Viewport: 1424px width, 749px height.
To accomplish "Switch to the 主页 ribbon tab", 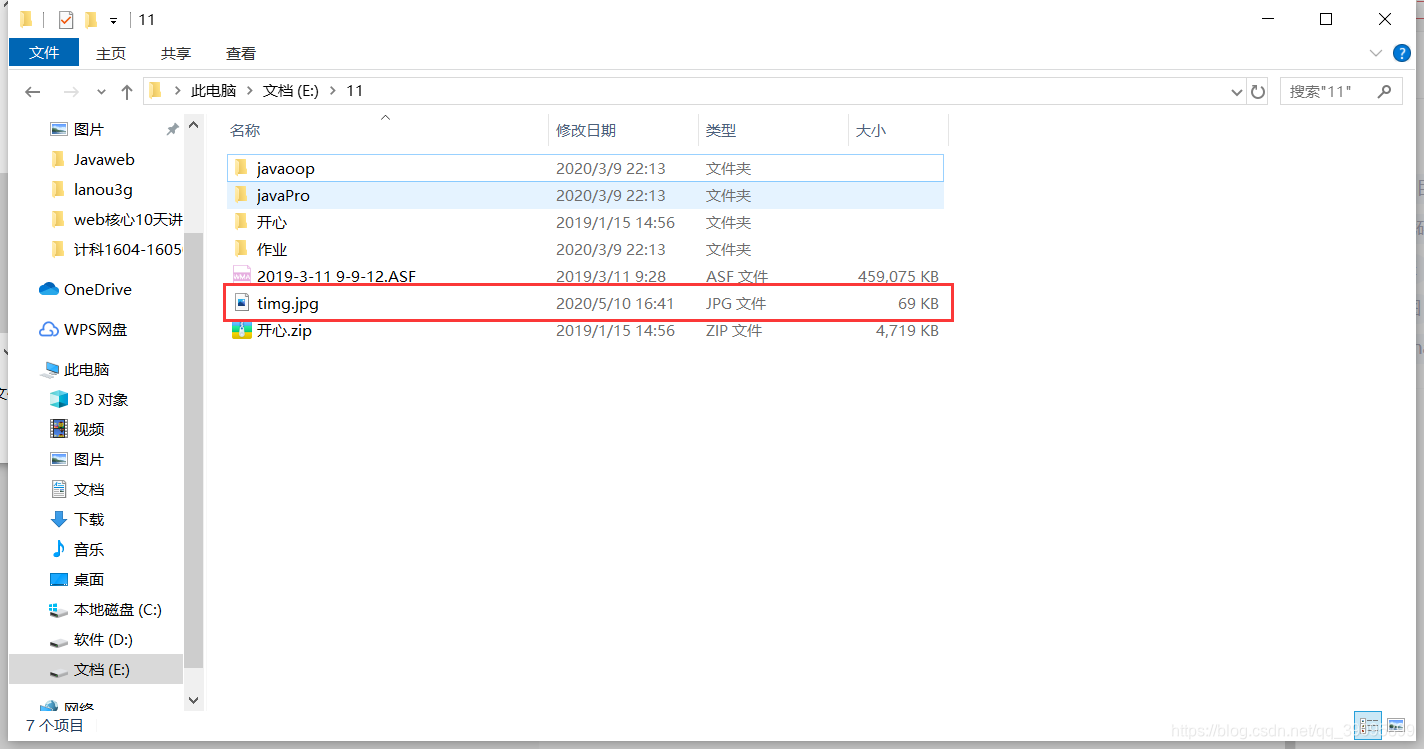I will coord(111,53).
